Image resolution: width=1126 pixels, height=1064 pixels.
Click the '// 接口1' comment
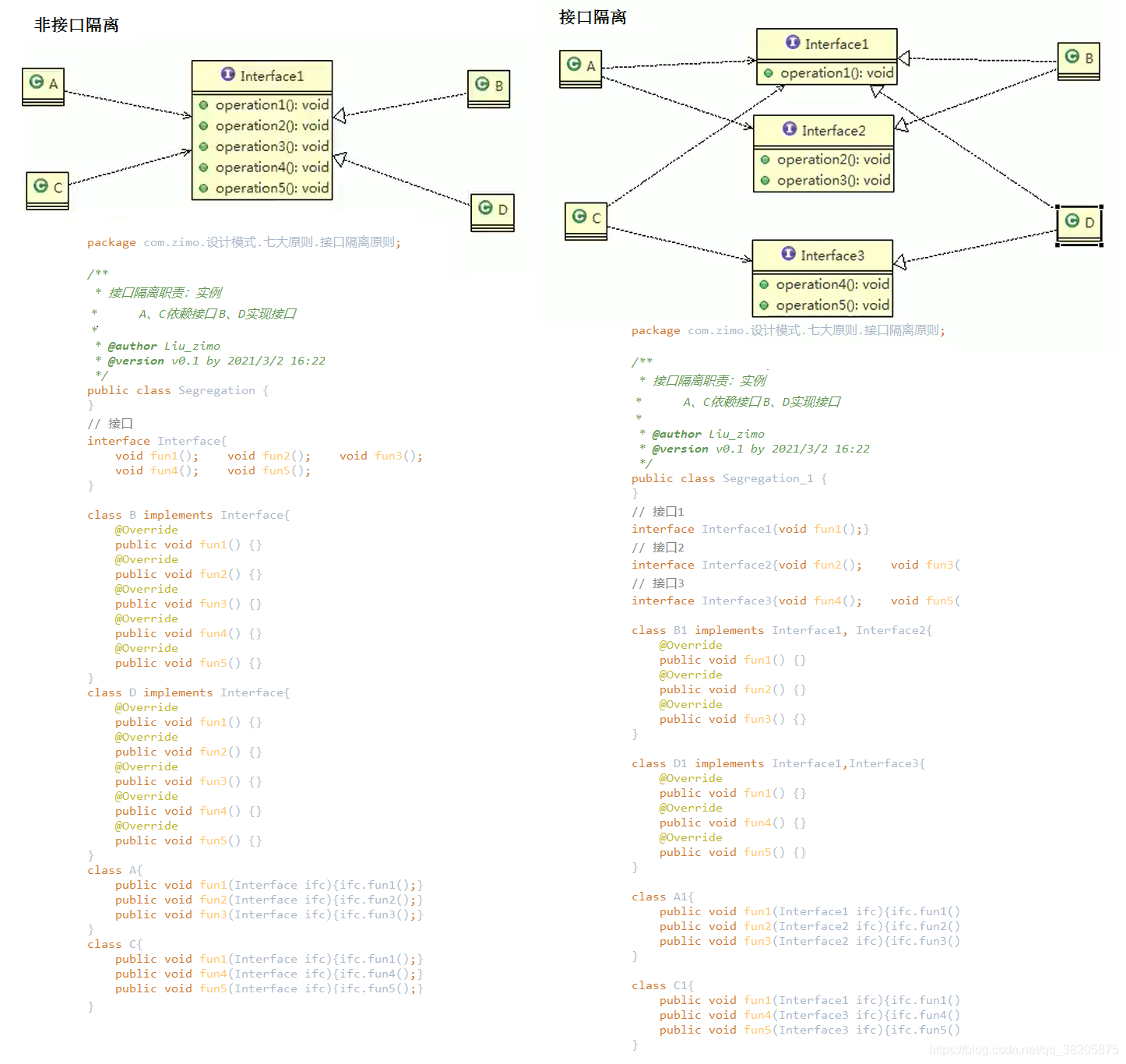pos(658,512)
